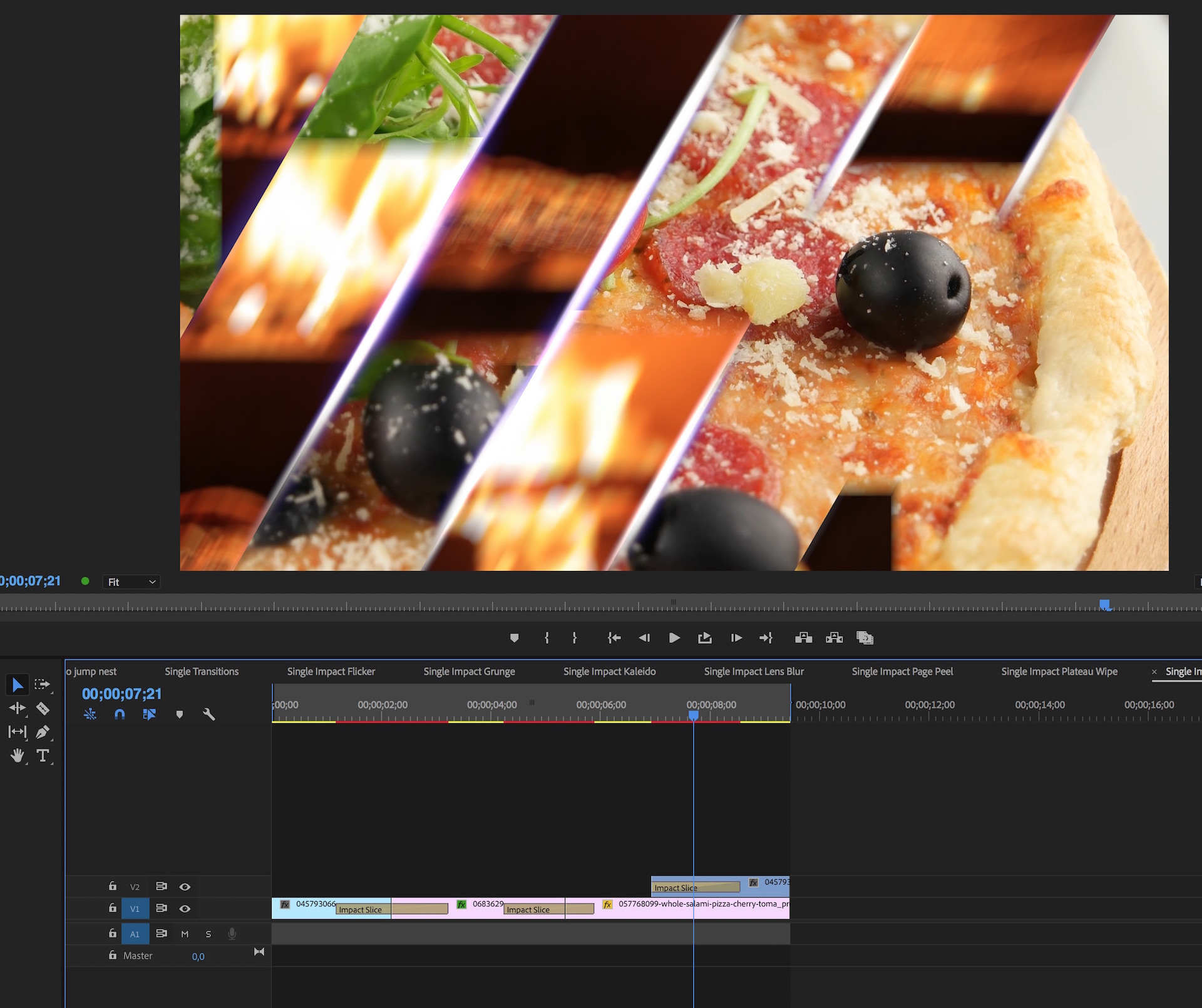Lock the V2 track

(x=112, y=887)
